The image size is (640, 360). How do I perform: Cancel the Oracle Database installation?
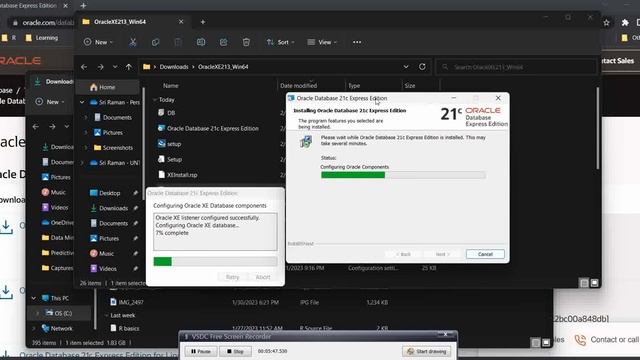(x=485, y=254)
